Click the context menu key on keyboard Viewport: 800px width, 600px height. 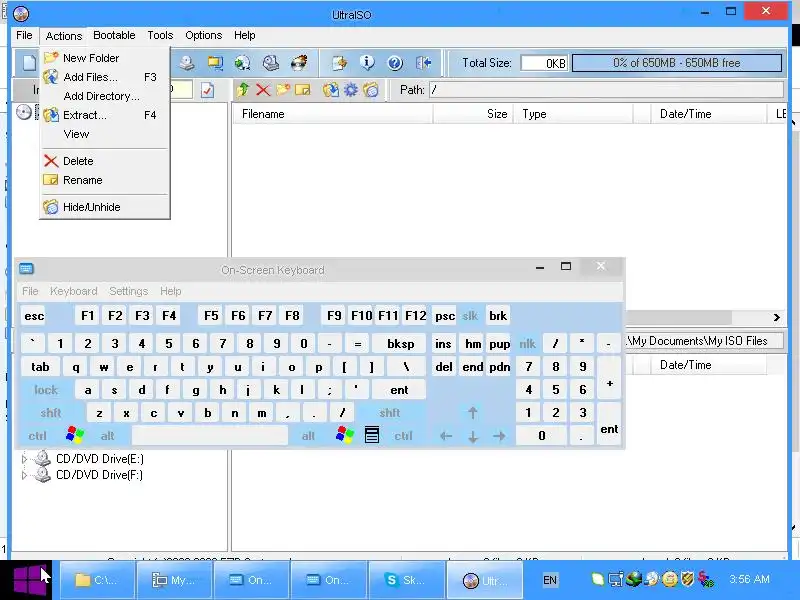(372, 435)
